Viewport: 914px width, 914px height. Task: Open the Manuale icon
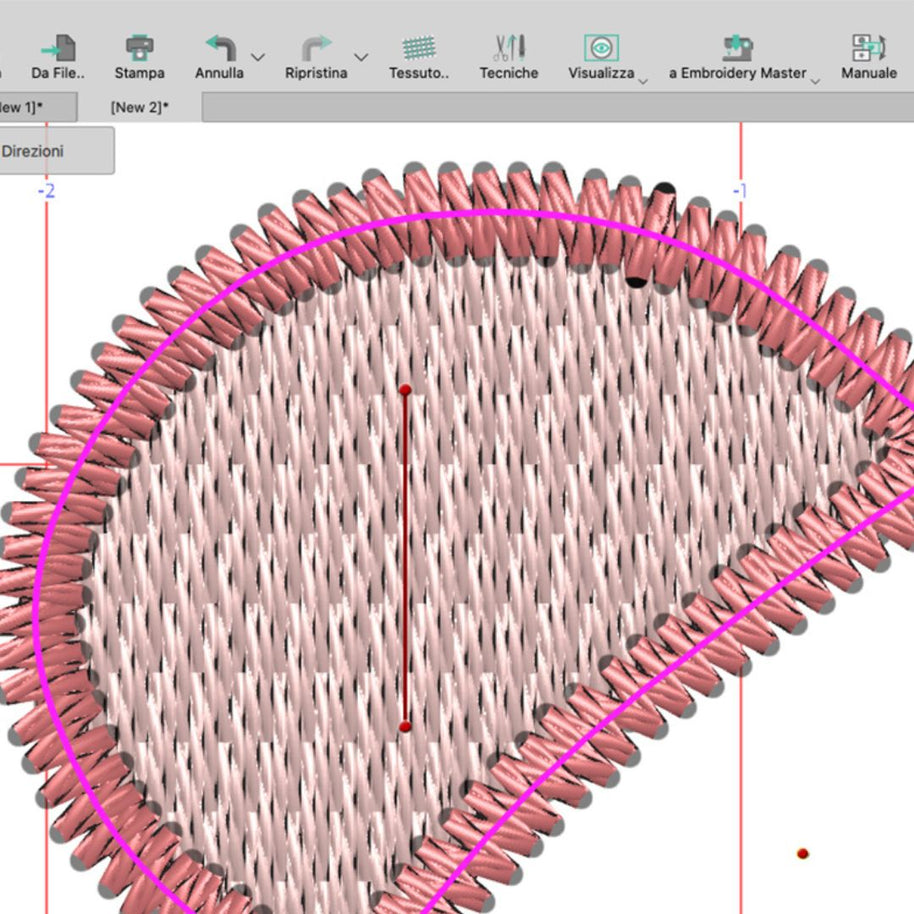point(868,48)
